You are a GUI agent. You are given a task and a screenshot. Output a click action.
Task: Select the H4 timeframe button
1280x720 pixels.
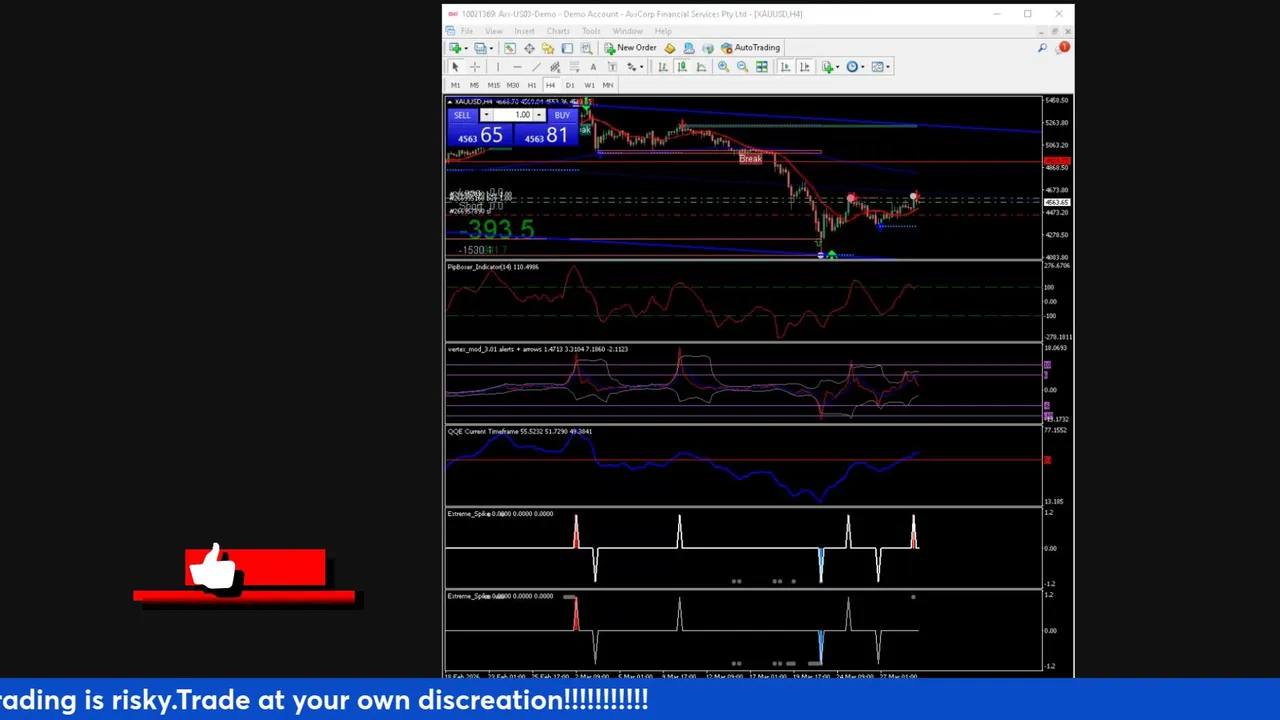coord(550,85)
